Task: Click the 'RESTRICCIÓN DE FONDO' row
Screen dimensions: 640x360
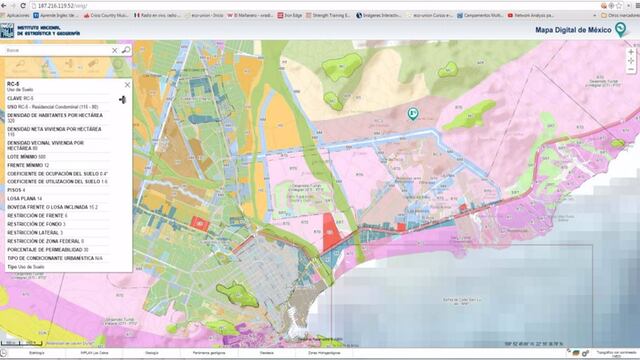Action: (58, 224)
